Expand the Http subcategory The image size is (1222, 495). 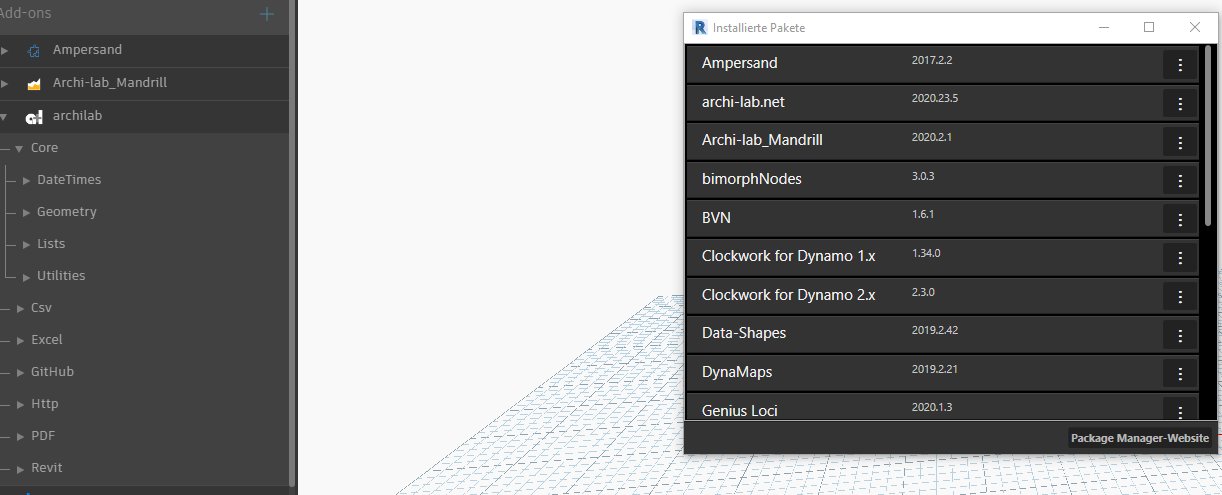[x=20, y=404]
